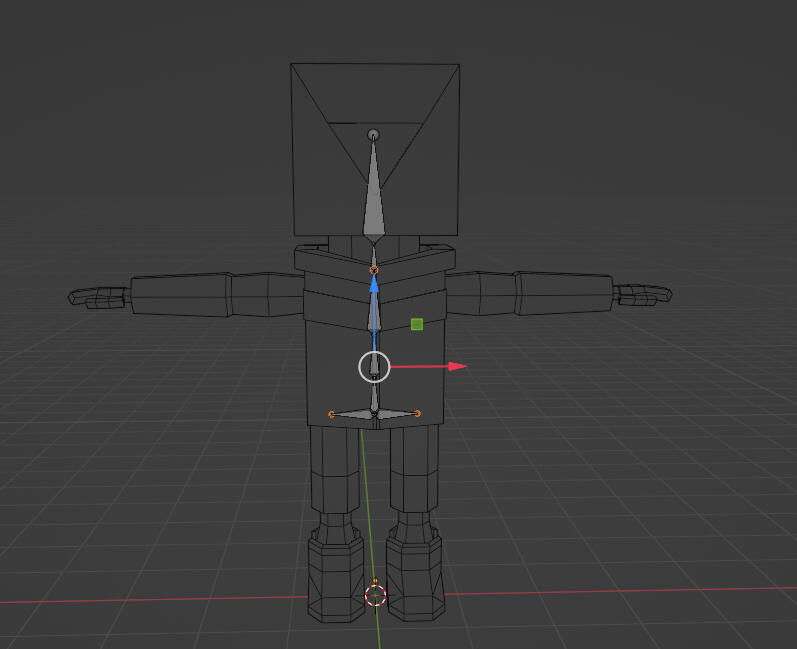Select the hip bone pointing left
This screenshot has width=797, height=649.
click(x=353, y=413)
